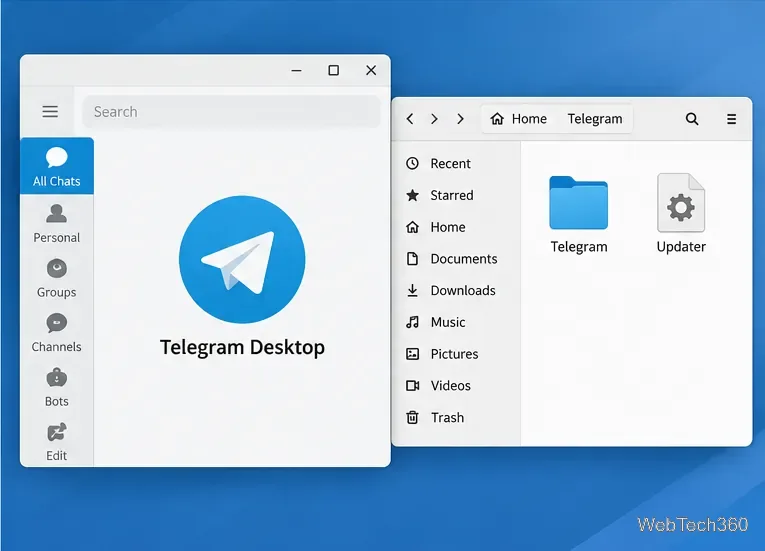Click the second forward arrow beside Home
Screen dimensions: 765x551
tap(460, 119)
